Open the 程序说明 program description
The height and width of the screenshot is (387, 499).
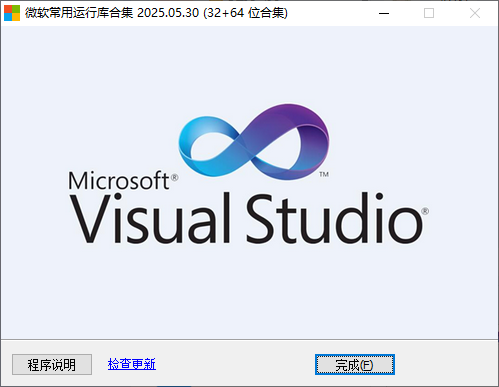pos(52,365)
